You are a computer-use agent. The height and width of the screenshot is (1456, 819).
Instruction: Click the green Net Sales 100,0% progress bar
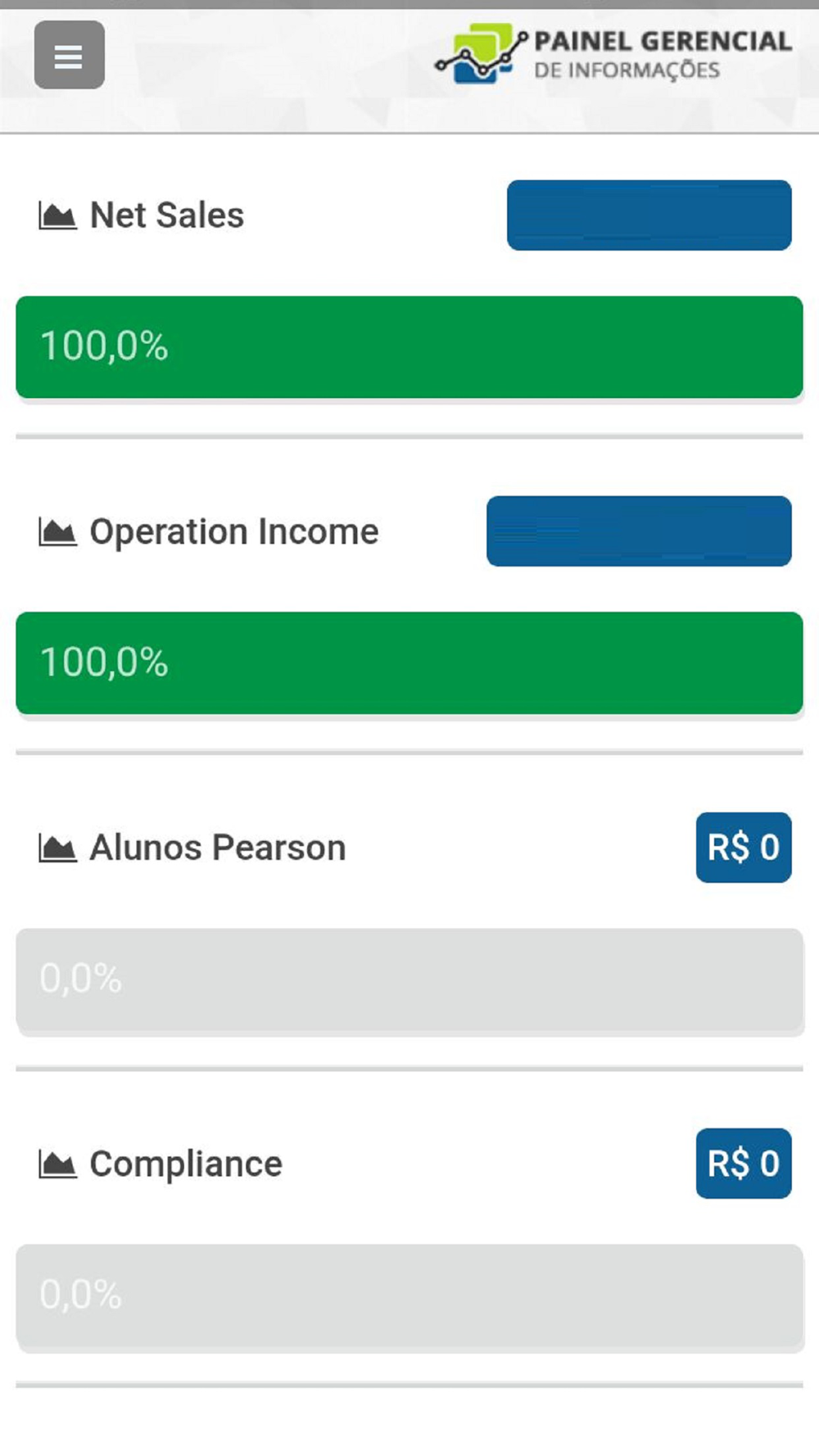pos(409,347)
